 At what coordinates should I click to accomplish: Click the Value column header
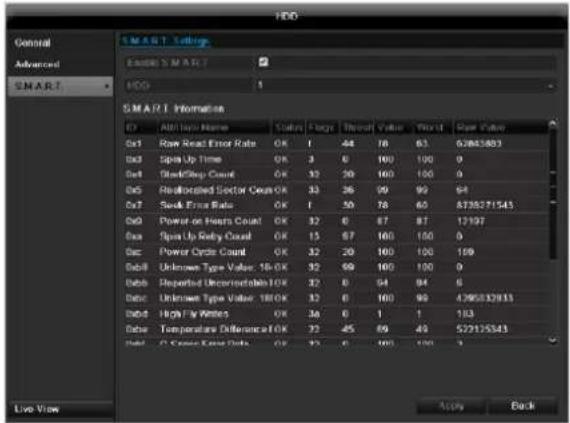(x=392, y=128)
